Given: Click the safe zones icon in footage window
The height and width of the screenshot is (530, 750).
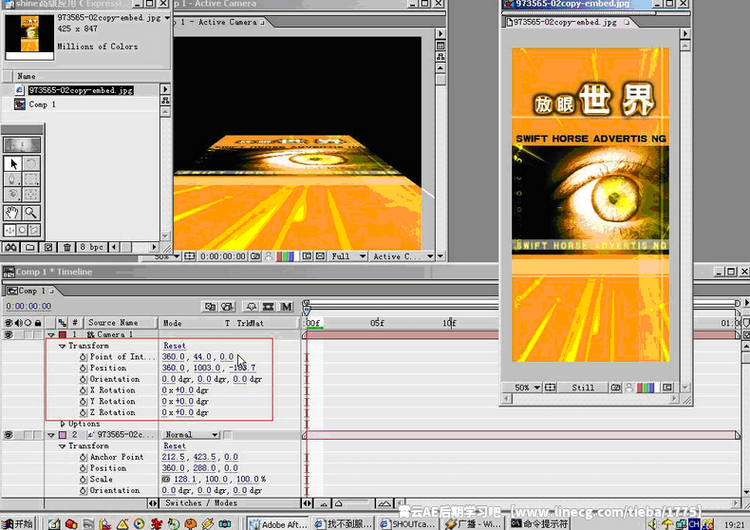Looking at the screenshot, I should point(551,387).
